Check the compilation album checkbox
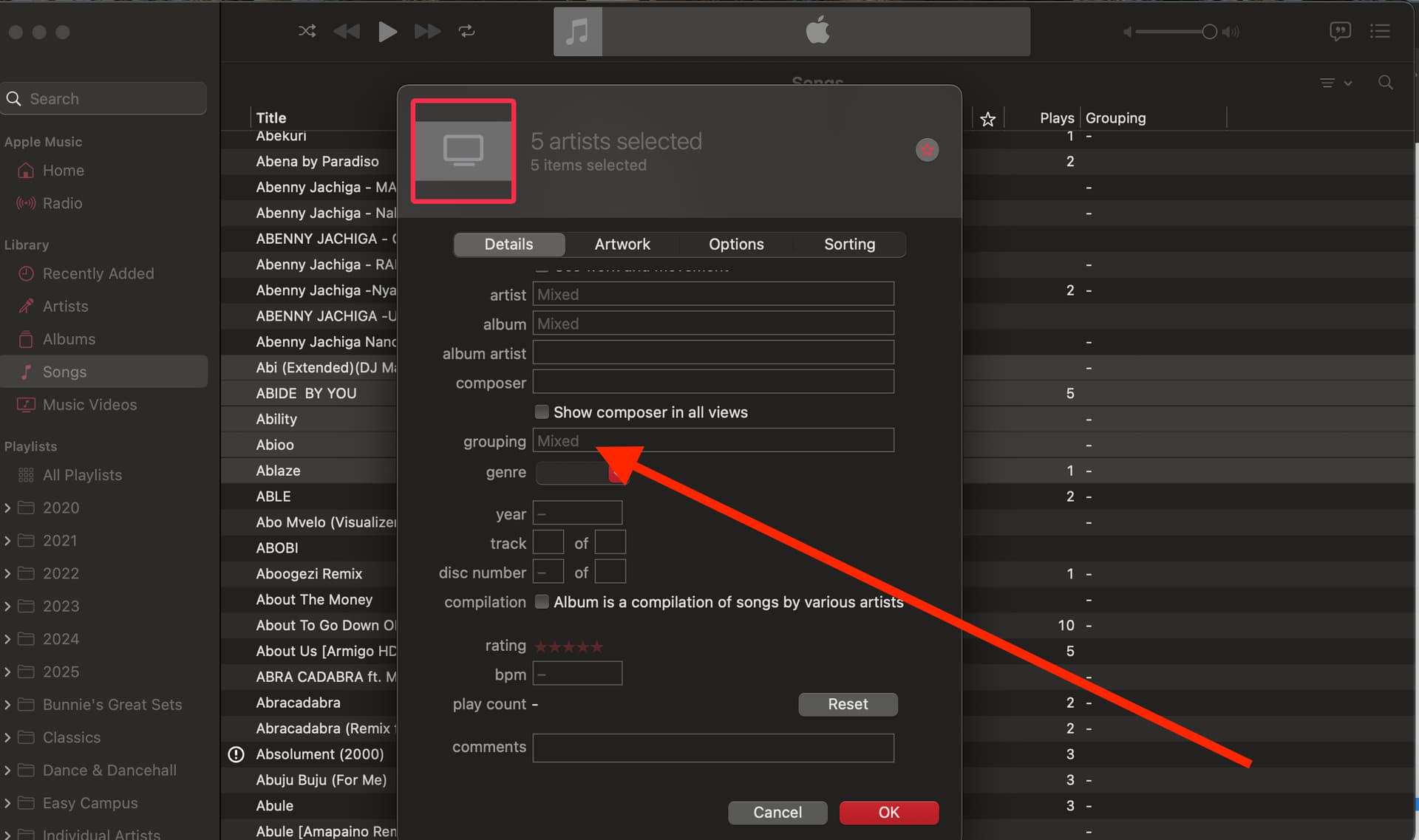This screenshot has width=1419, height=840. [x=542, y=601]
